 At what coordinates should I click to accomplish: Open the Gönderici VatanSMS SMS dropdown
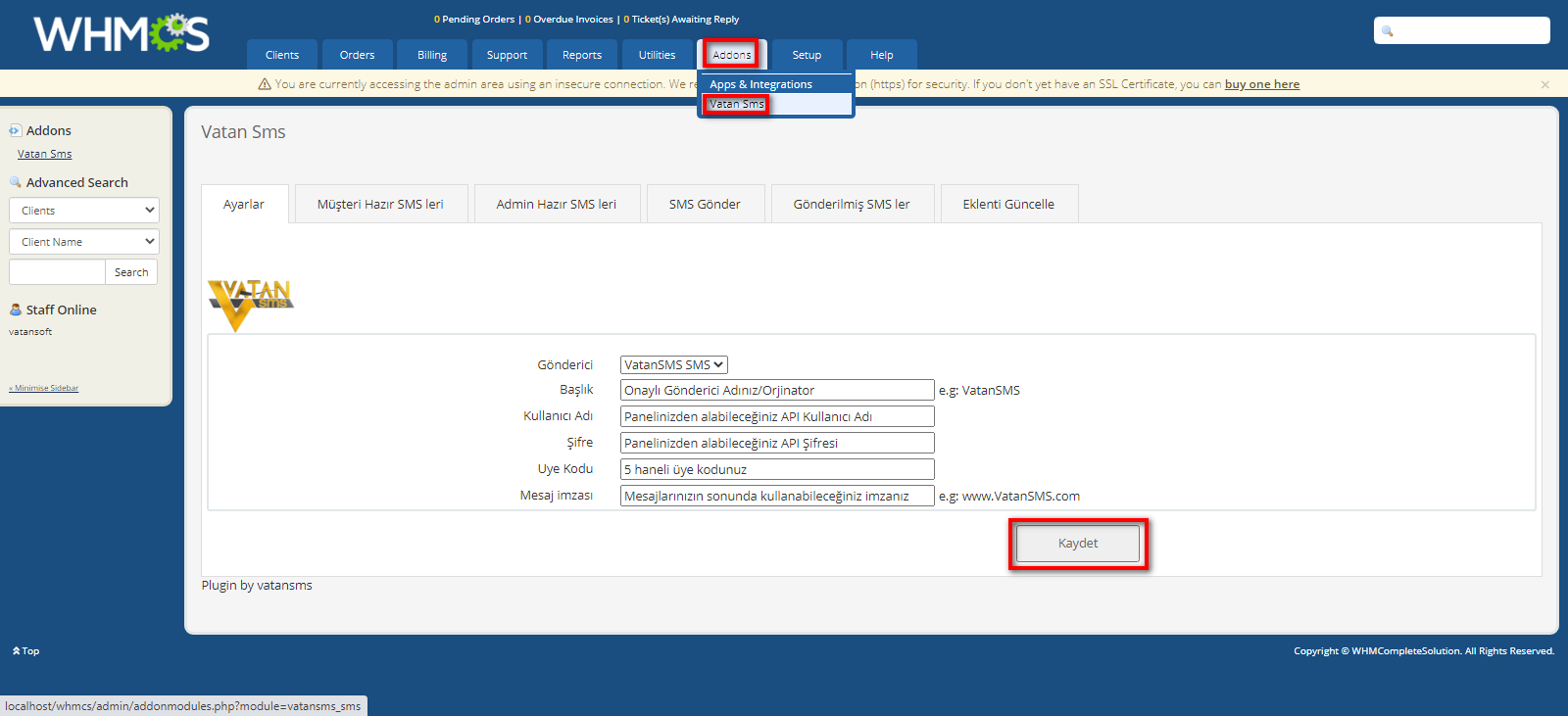click(673, 364)
